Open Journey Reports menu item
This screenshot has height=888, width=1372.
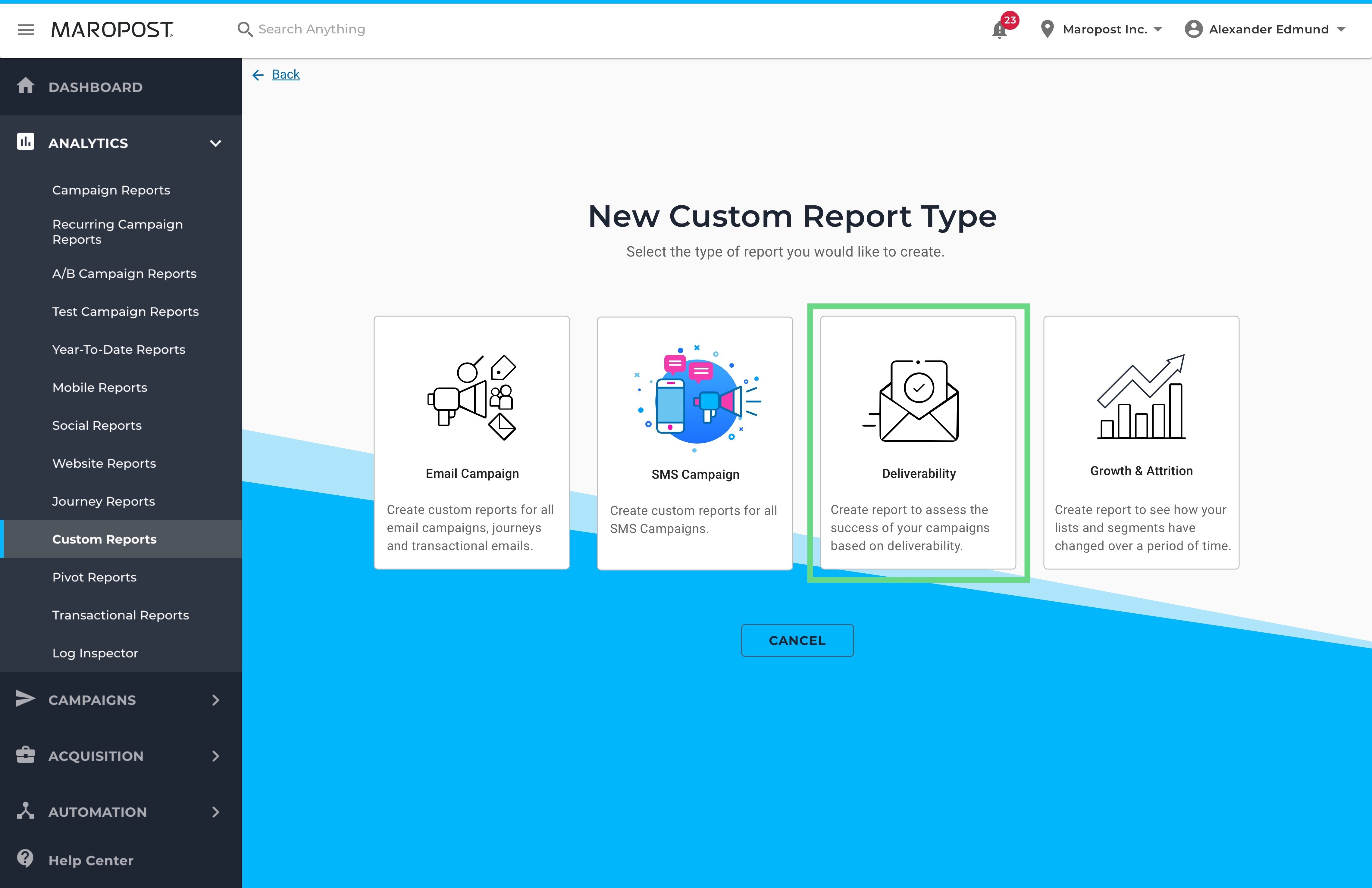[104, 501]
